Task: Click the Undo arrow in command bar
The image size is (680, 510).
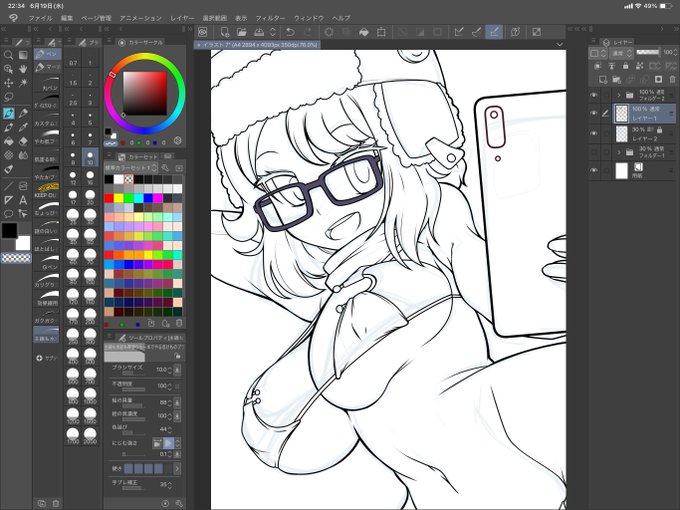Action: [290, 32]
